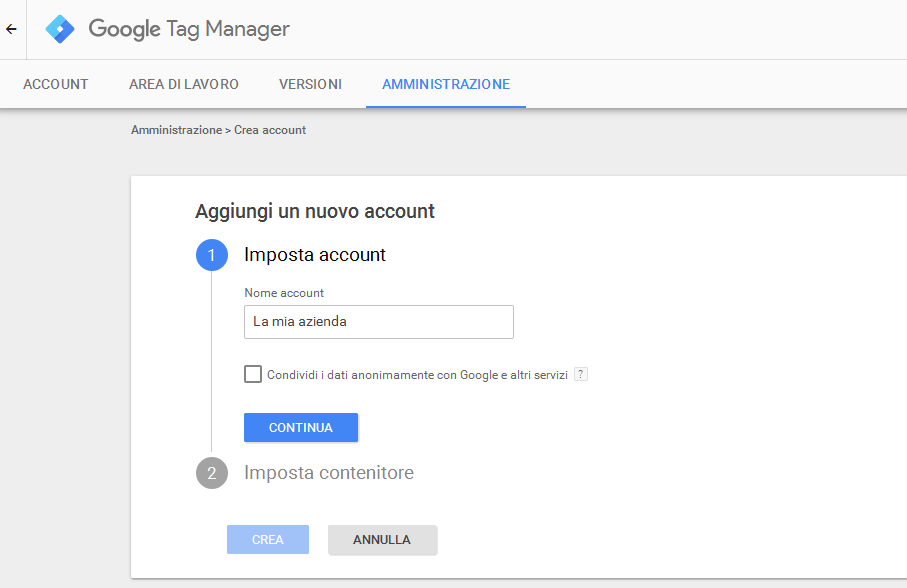The height and width of the screenshot is (588, 907).
Task: Open the ACCOUNT tab
Action: (56, 84)
